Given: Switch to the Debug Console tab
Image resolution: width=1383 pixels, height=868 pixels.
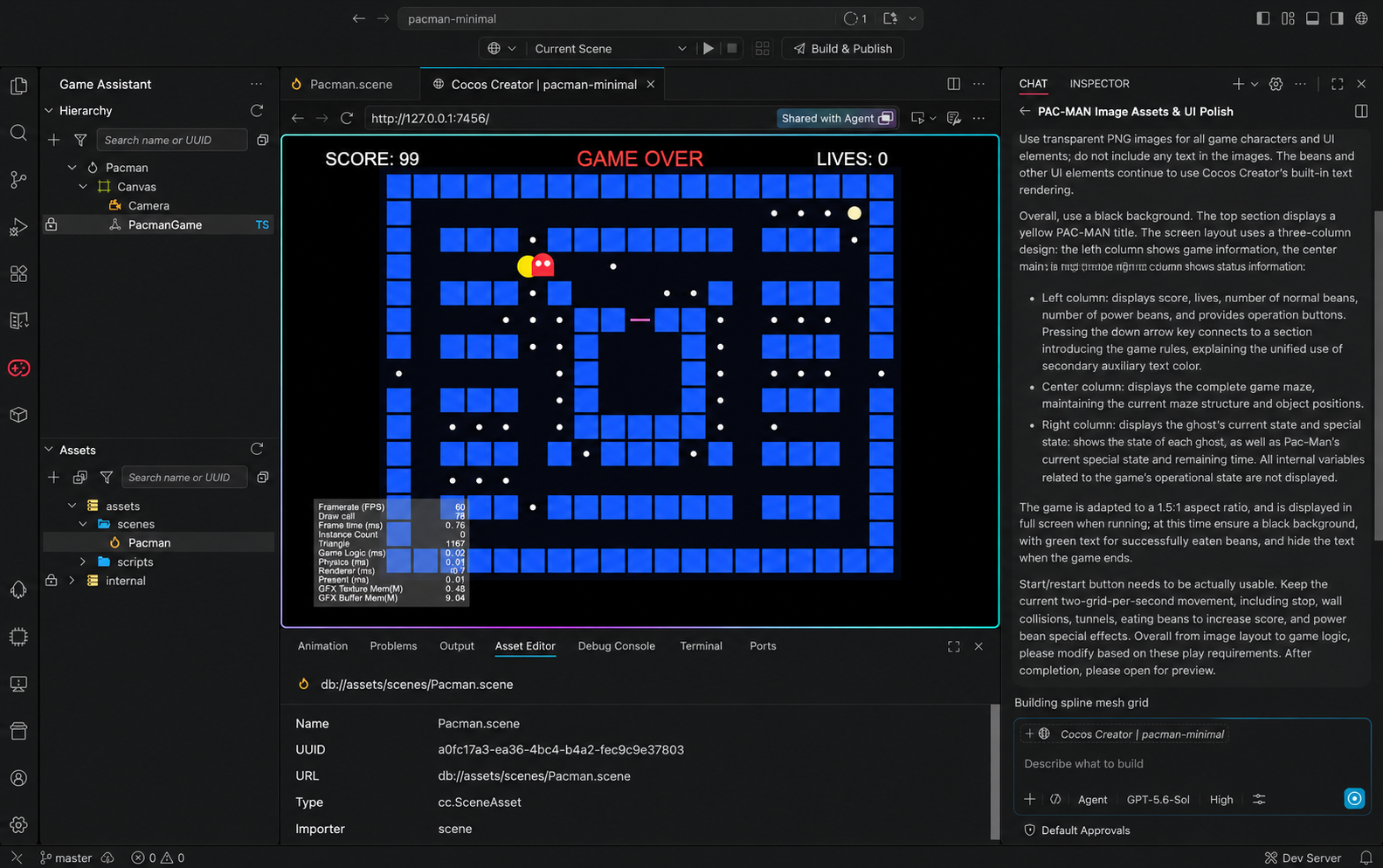Looking at the screenshot, I should [x=616, y=646].
